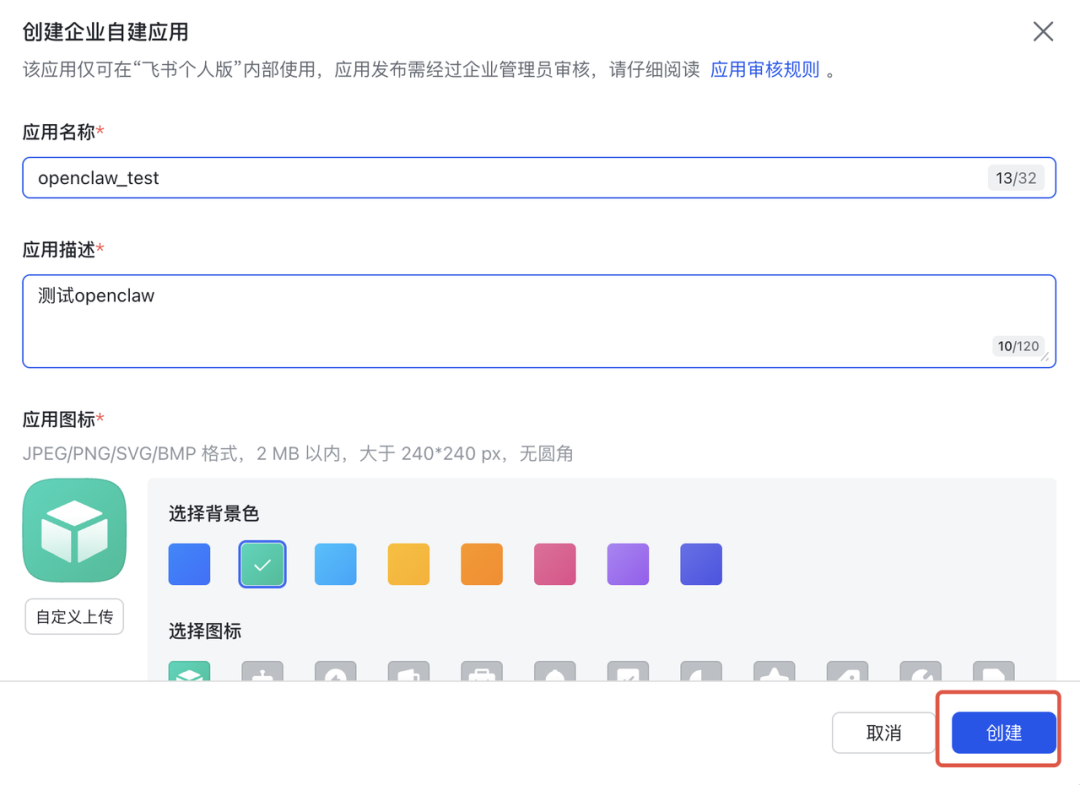The image size is (1080, 785).
Task: Select the pencil-edit icon in the icon list
Action: [628, 674]
